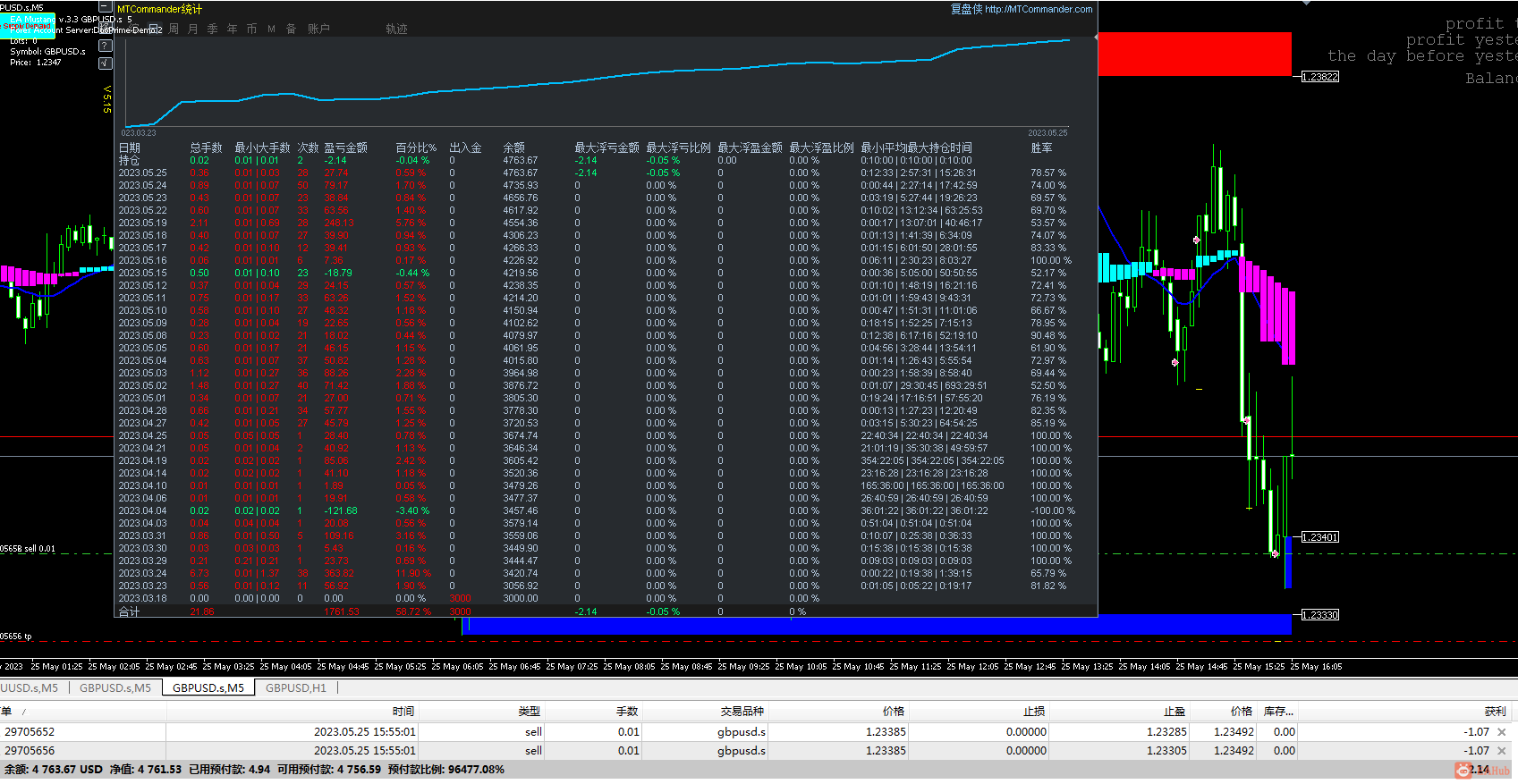Click the 1.23401 price label
Screen dimensions: 1518x784
click(1320, 537)
